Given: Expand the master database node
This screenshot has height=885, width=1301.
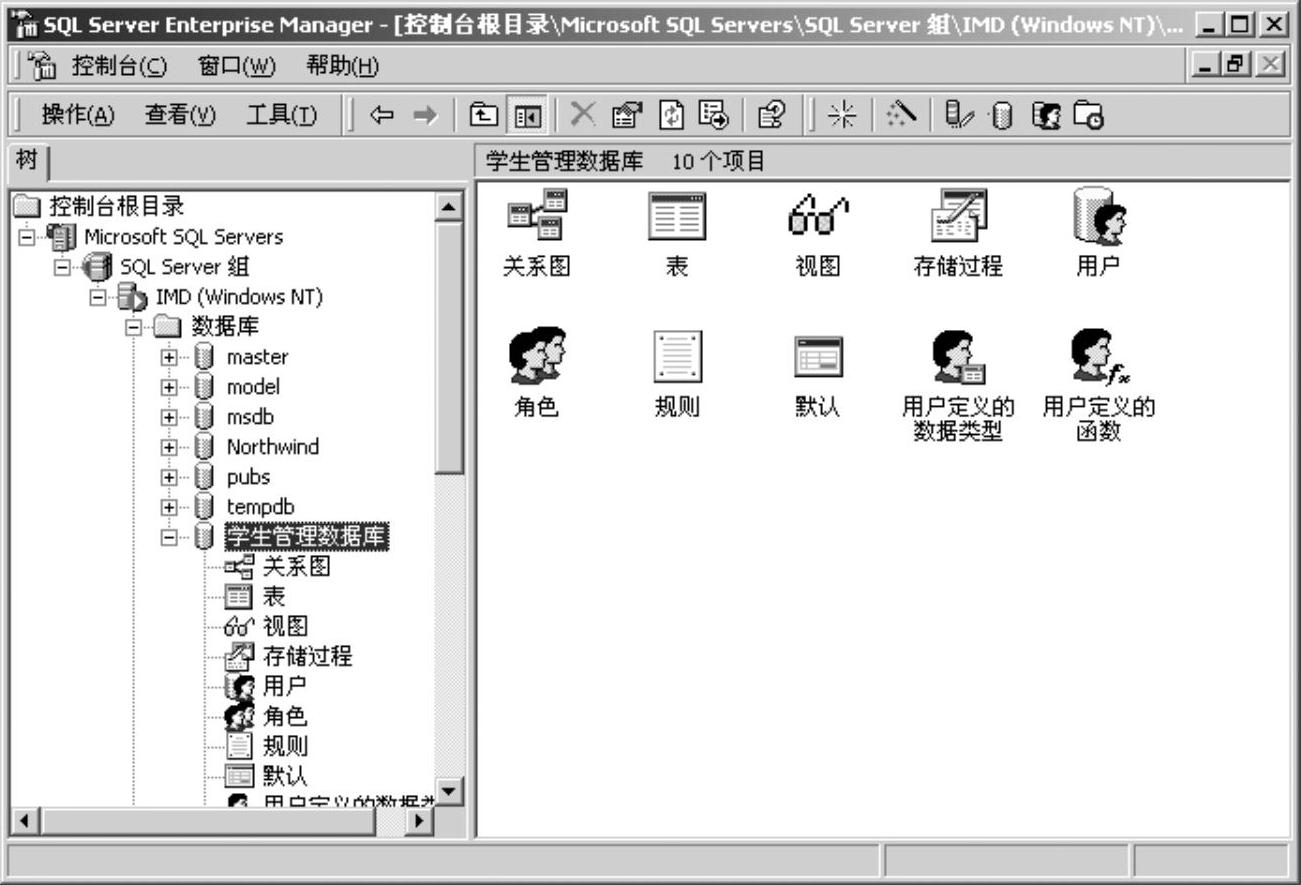Looking at the screenshot, I should coord(169,357).
